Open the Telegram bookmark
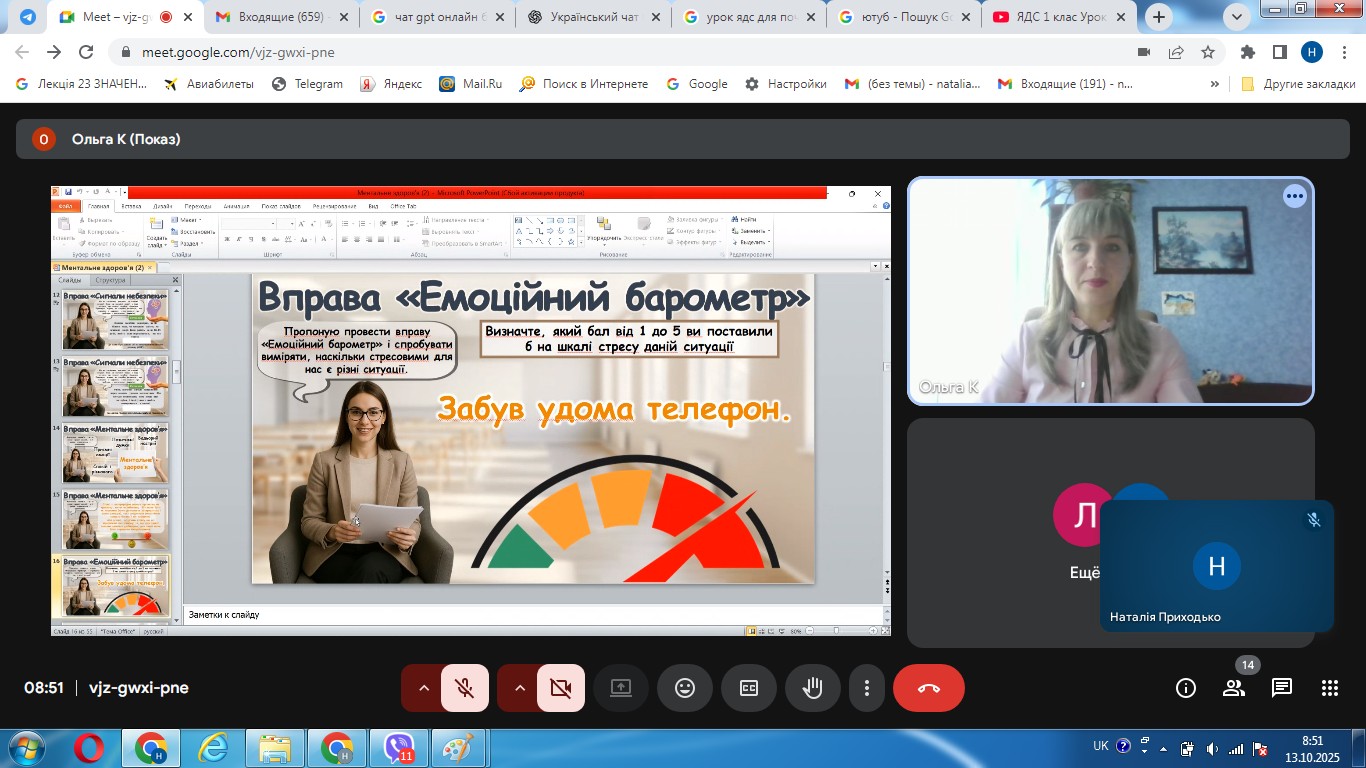The height and width of the screenshot is (768, 1366). (308, 84)
